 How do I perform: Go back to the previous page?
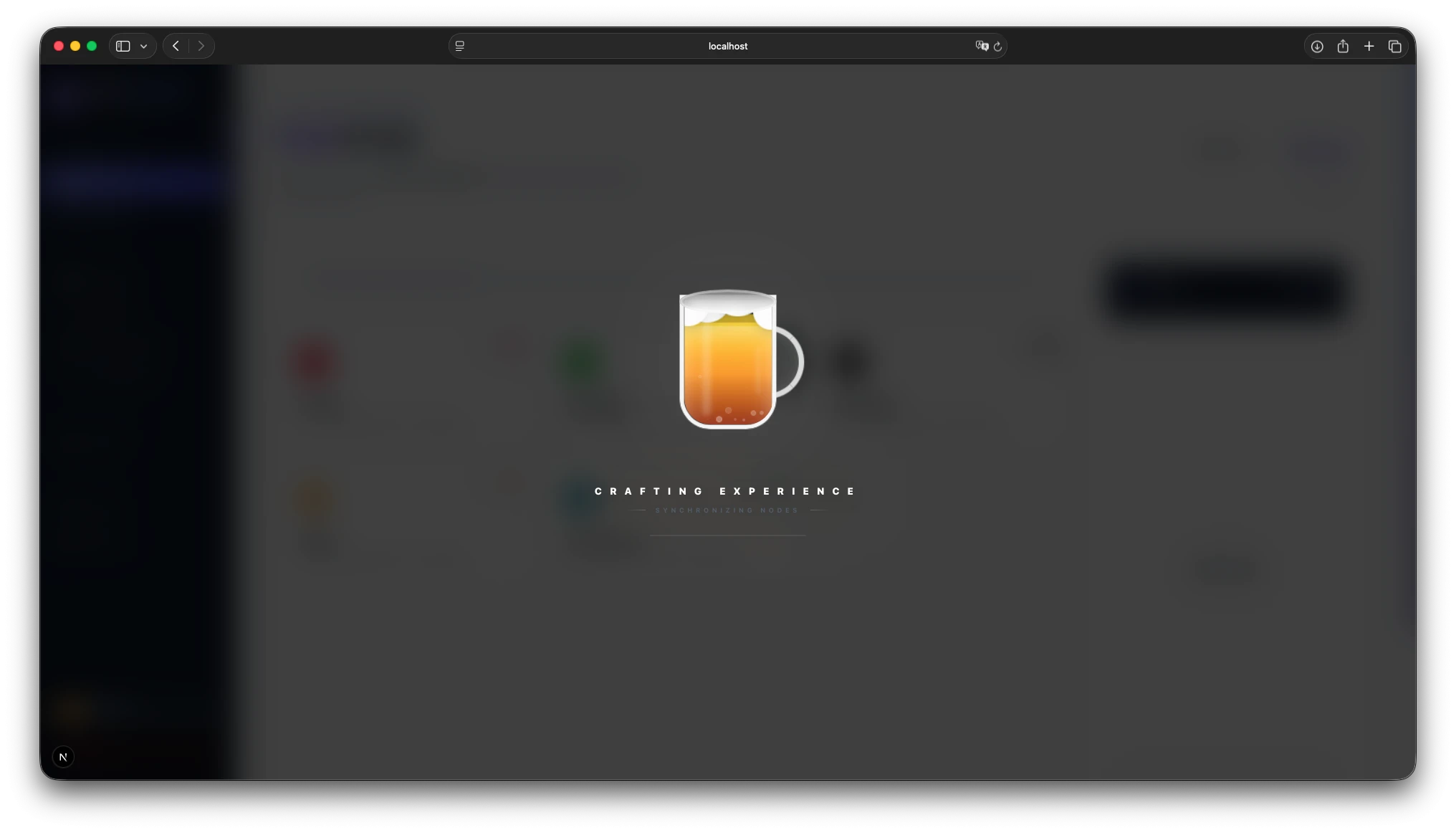(x=176, y=46)
